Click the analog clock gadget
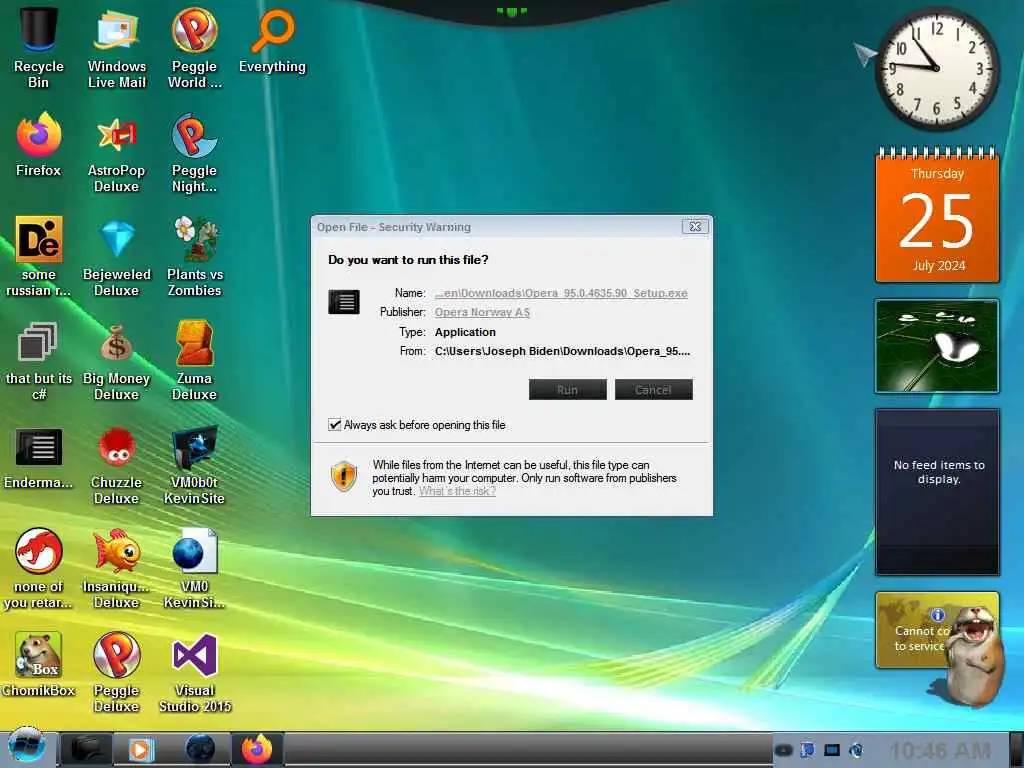1024x768 pixels. (x=936, y=69)
